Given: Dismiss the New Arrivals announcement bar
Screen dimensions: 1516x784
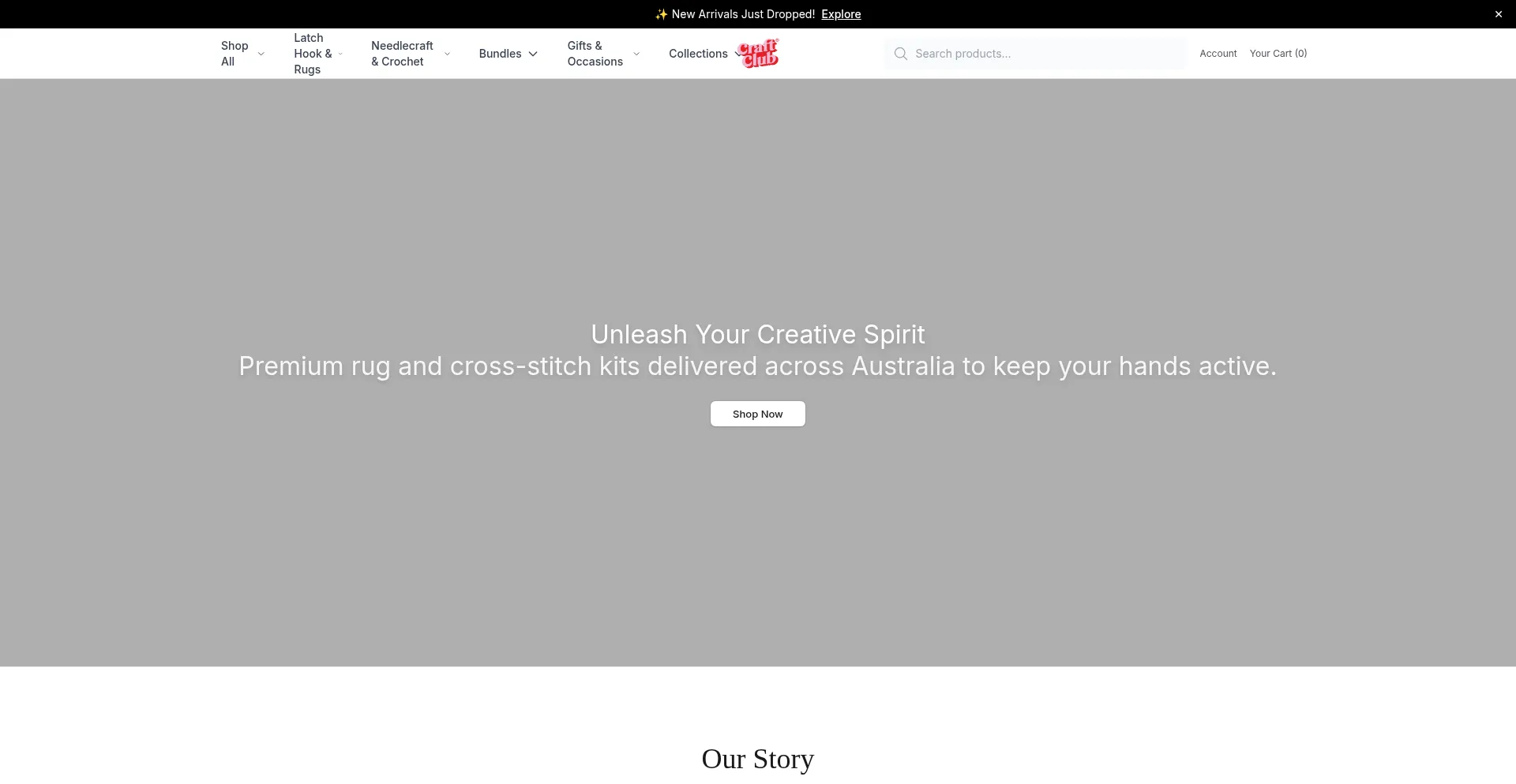Looking at the screenshot, I should pyautogui.click(x=1498, y=14).
